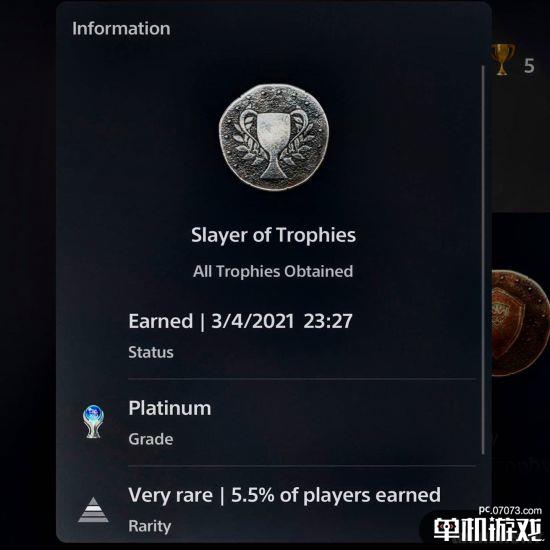
Task: Click the Chinese watermark logo
Action: coord(488,529)
